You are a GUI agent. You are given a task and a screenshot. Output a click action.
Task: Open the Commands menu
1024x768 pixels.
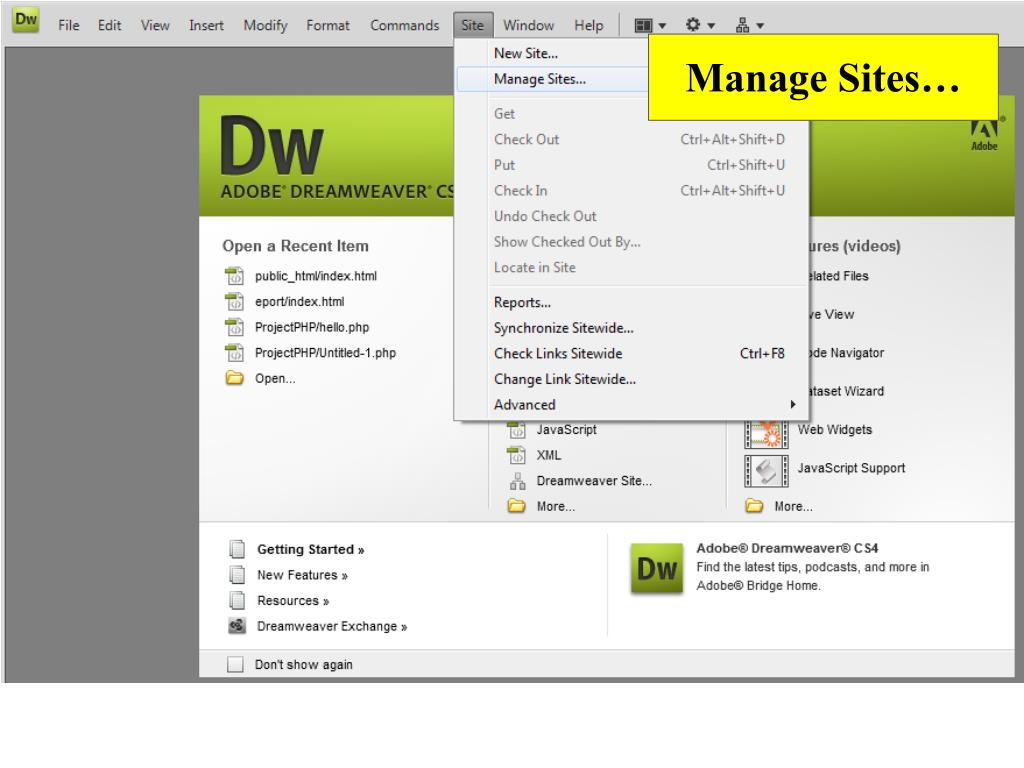tap(404, 25)
